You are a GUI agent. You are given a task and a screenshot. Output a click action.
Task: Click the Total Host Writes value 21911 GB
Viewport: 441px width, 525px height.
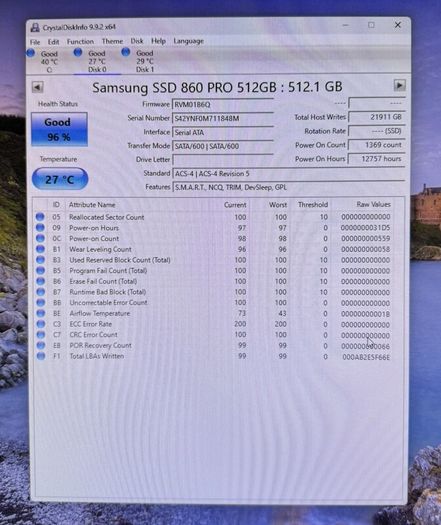click(377, 117)
